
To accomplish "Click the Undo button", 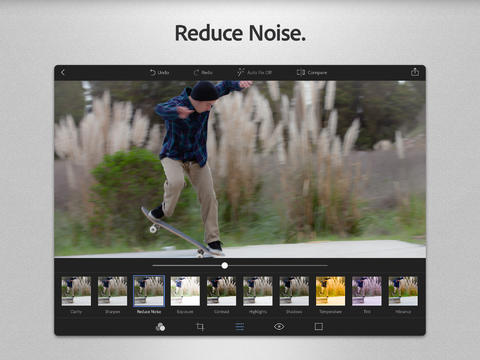I will pyautogui.click(x=159, y=72).
